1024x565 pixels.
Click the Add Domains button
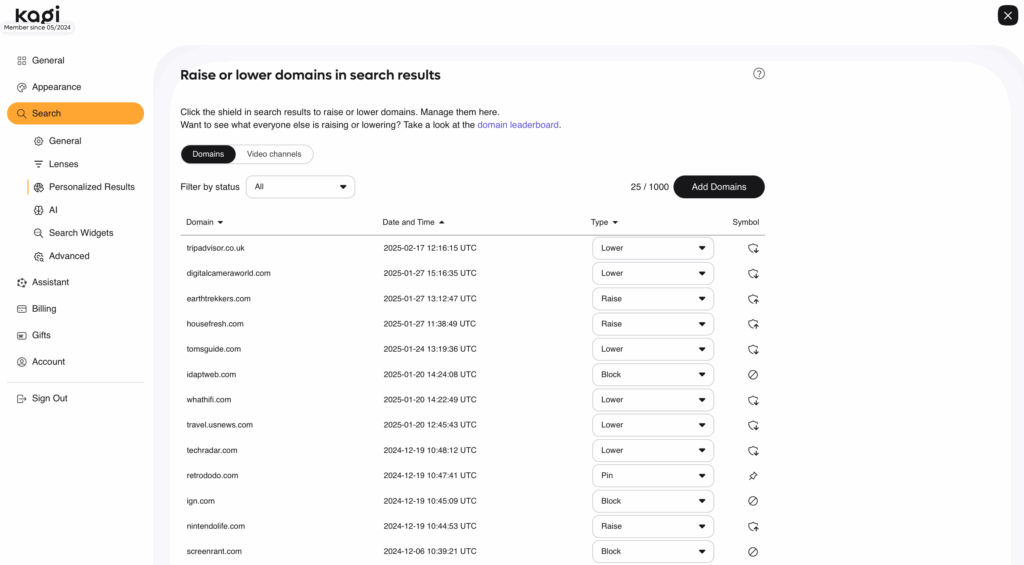(x=718, y=187)
